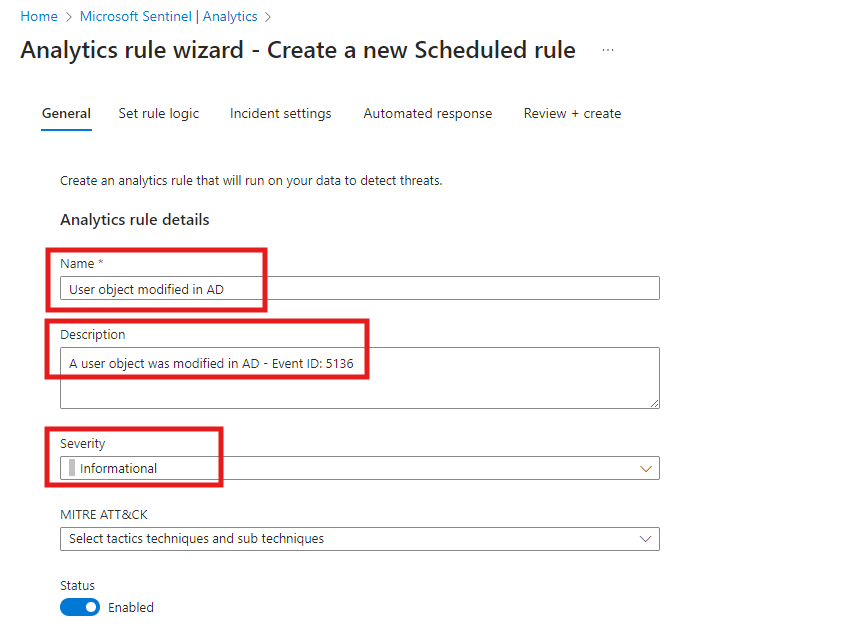The height and width of the screenshot is (632, 845).
Task: Return to Microsoft Sentinel | Analytics breadcrumb
Action: [x=168, y=17]
